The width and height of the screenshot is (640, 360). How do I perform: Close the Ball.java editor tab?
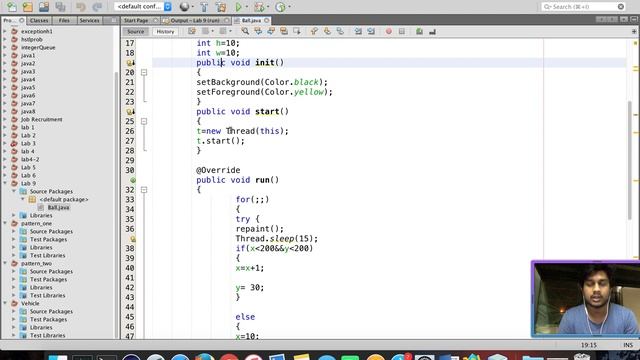(267, 20)
